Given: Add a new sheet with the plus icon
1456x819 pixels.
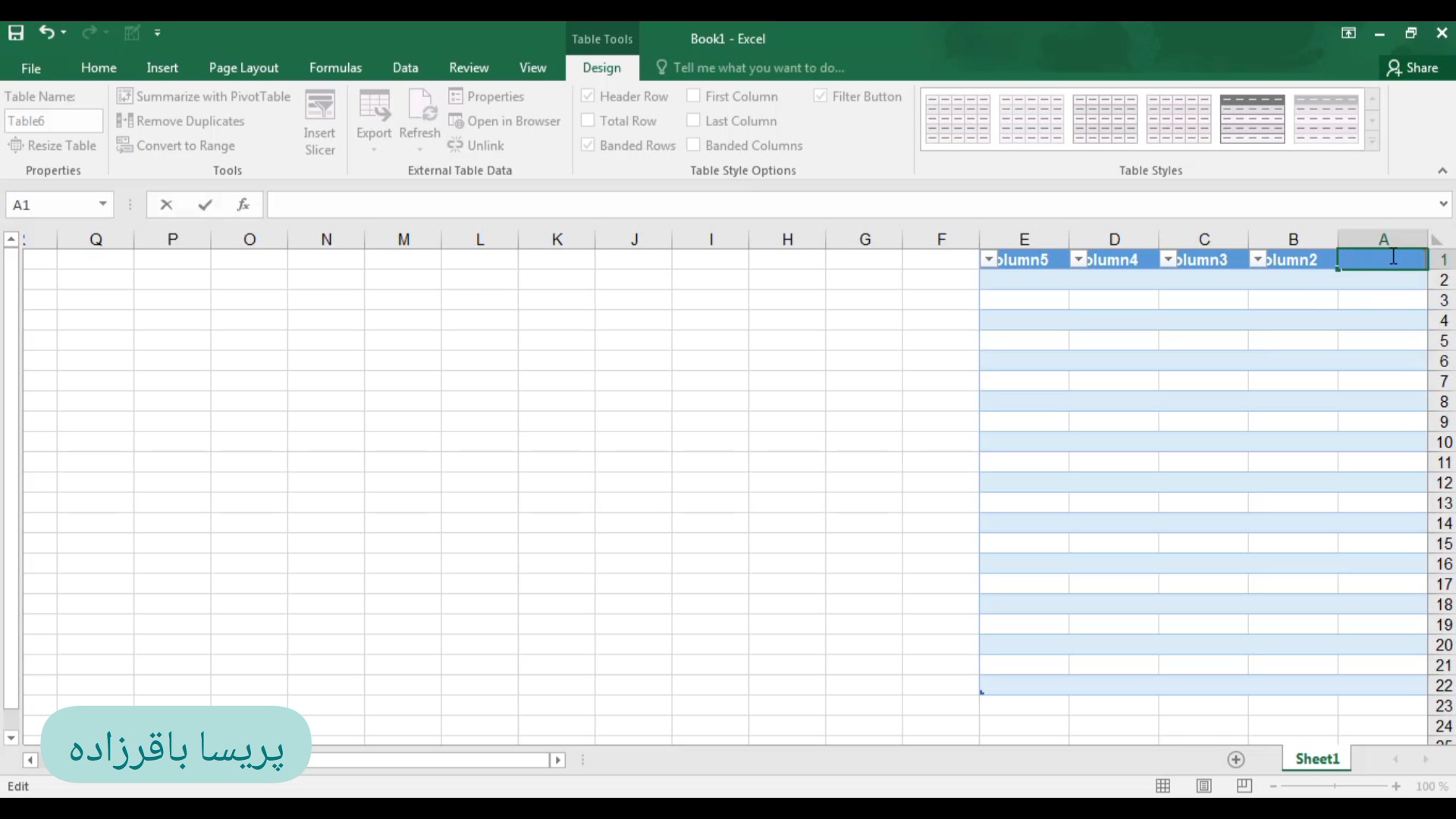Looking at the screenshot, I should coord(1236,760).
